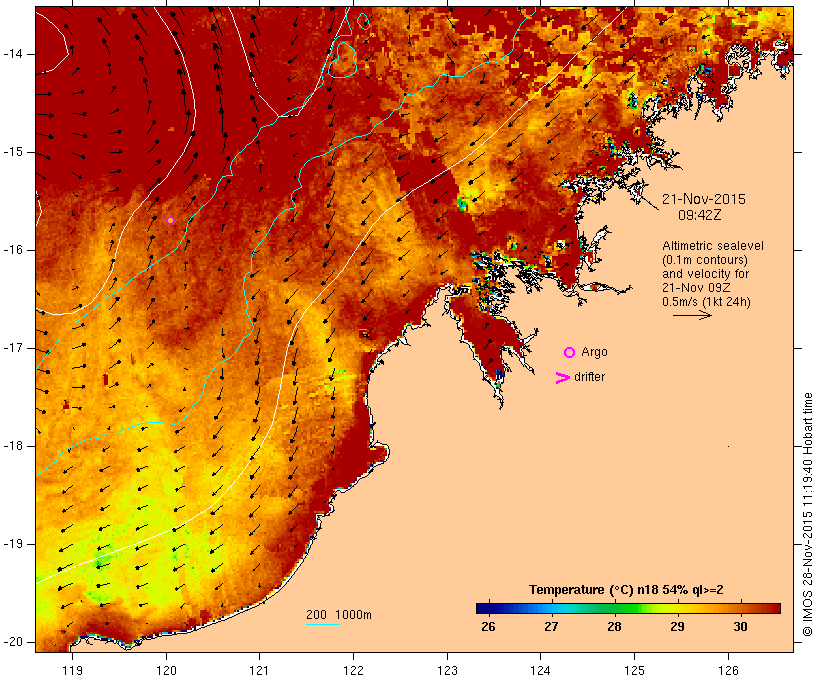820x680 pixels.
Task: Click the Temperature (°C) colorbar title
Action: click(626, 590)
